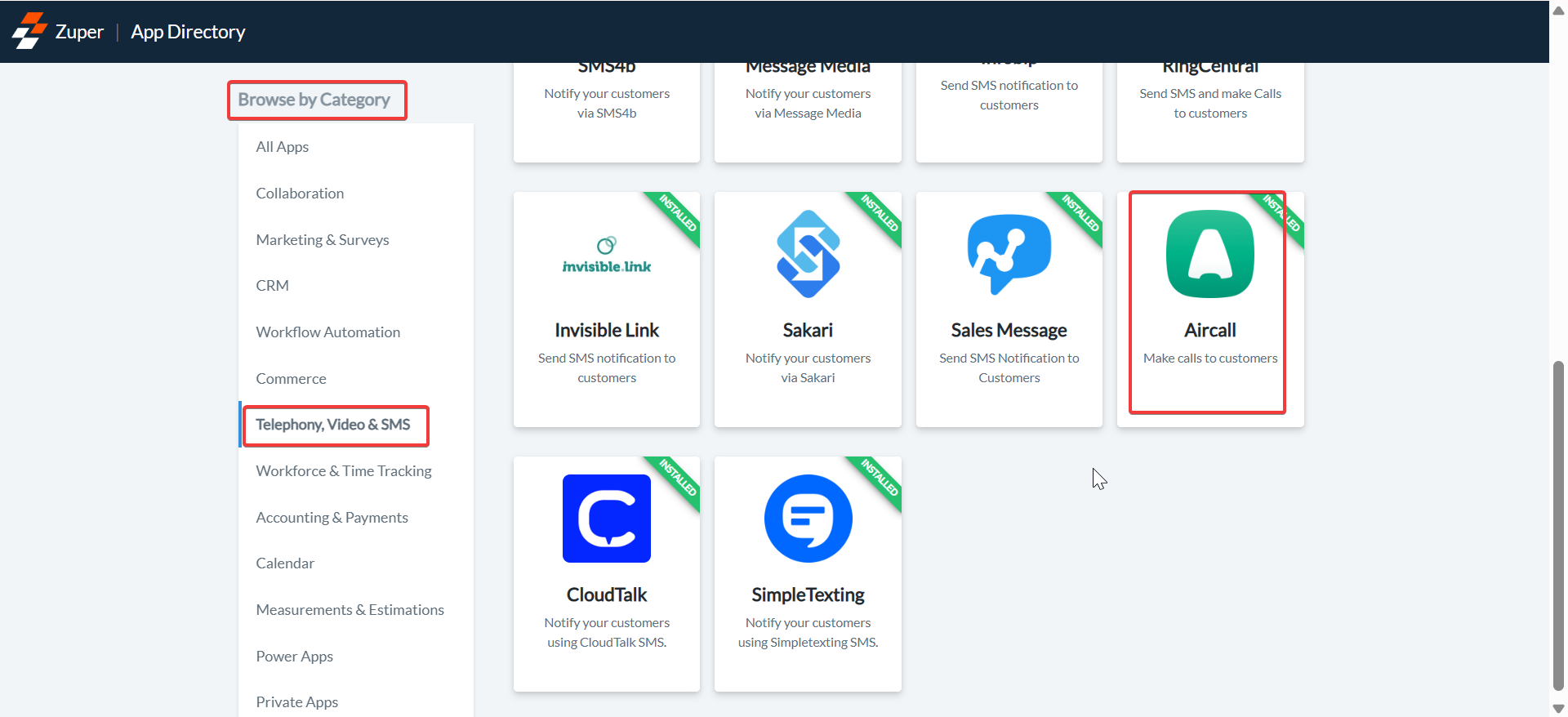This screenshot has height=717, width=1568.
Task: Click 'using Simpletexting SMS.' description
Action: 808,643
